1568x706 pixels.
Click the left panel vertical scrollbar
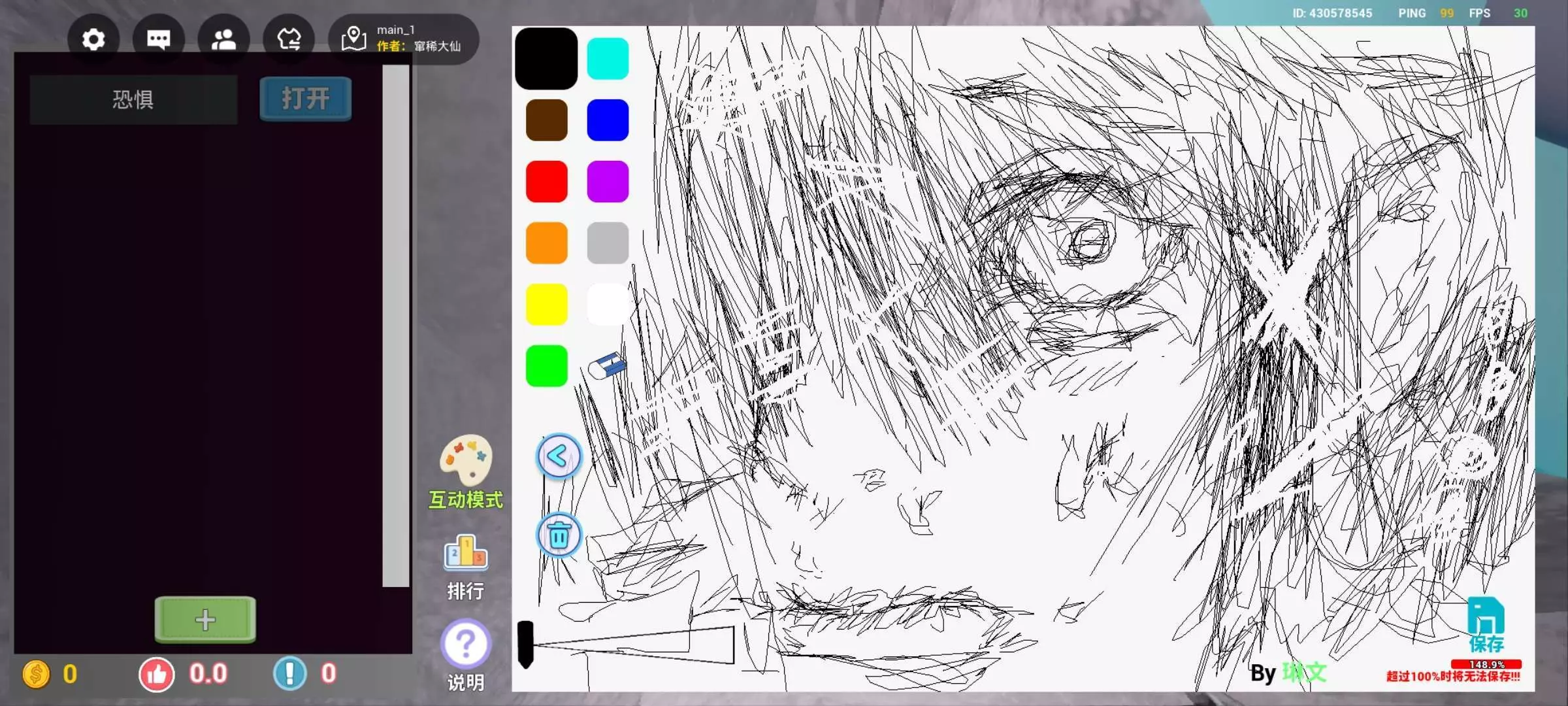pyautogui.click(x=395, y=326)
